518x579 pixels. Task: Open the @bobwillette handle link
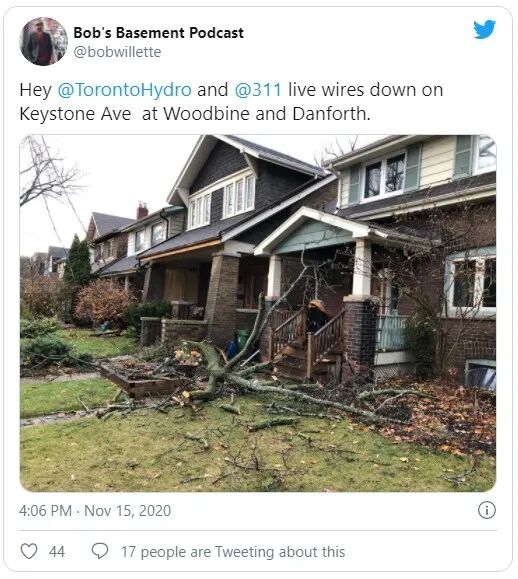[117, 52]
